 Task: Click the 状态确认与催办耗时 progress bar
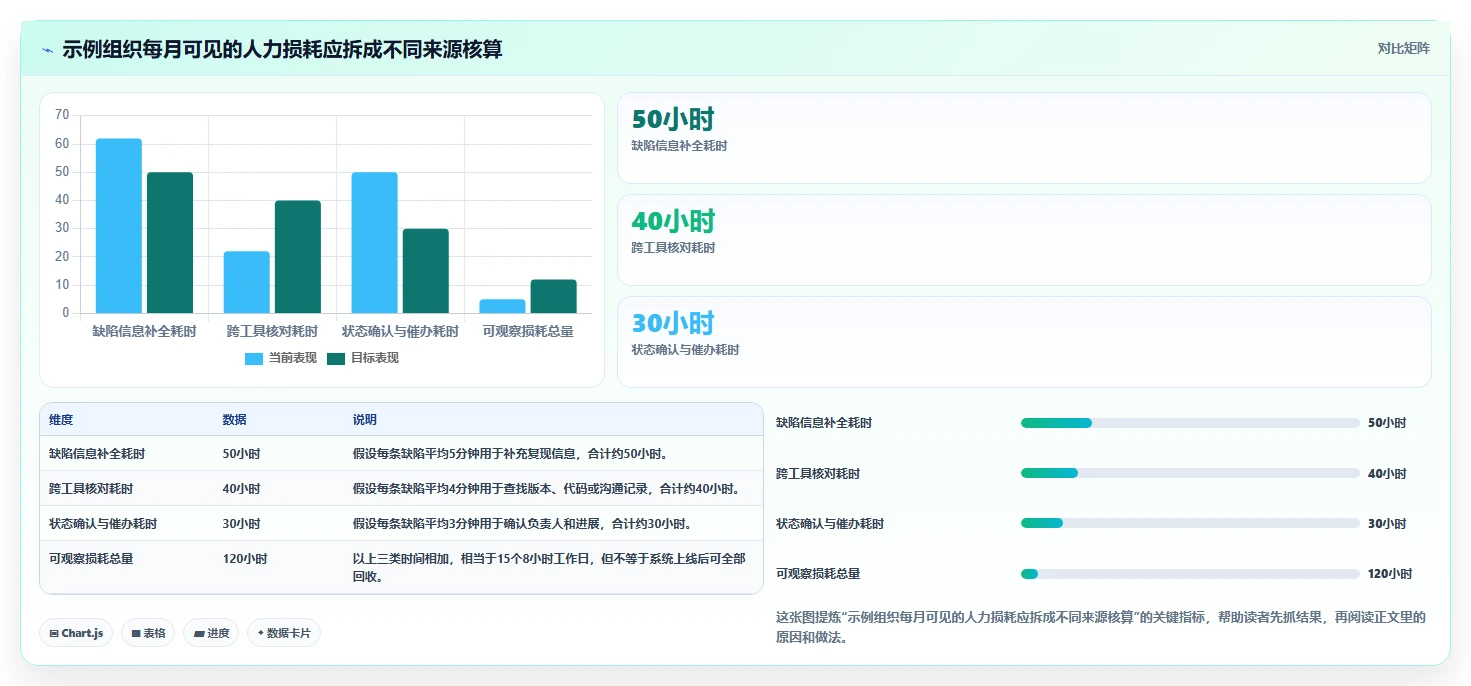[x=1190, y=523]
